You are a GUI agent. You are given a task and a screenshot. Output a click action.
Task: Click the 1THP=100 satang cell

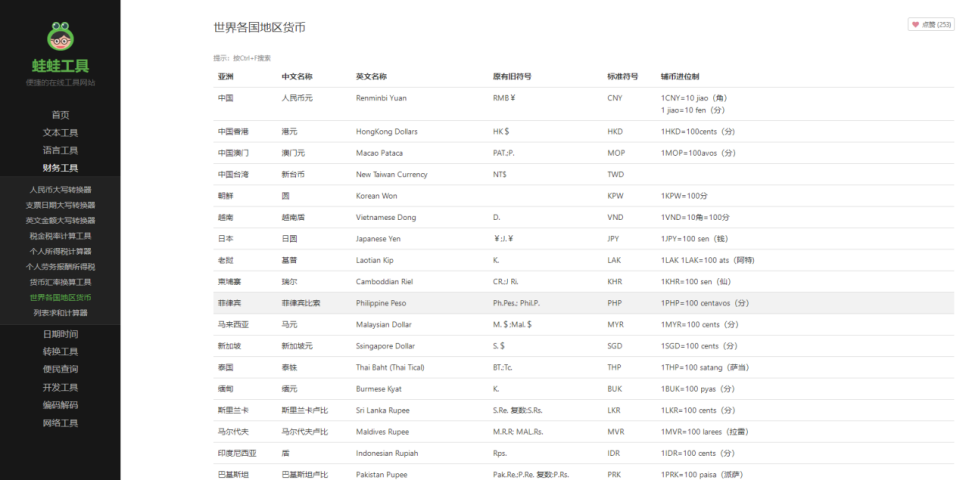coord(705,368)
